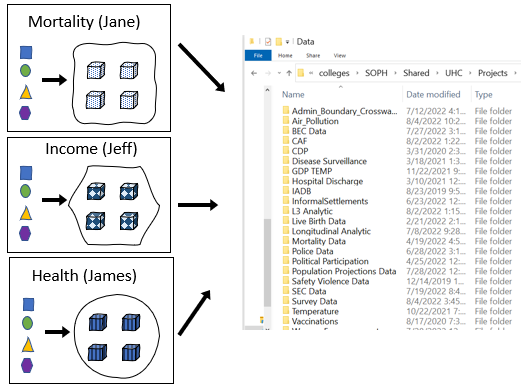
Task: Select the Live Birth Data folder icon
Action: point(286,221)
